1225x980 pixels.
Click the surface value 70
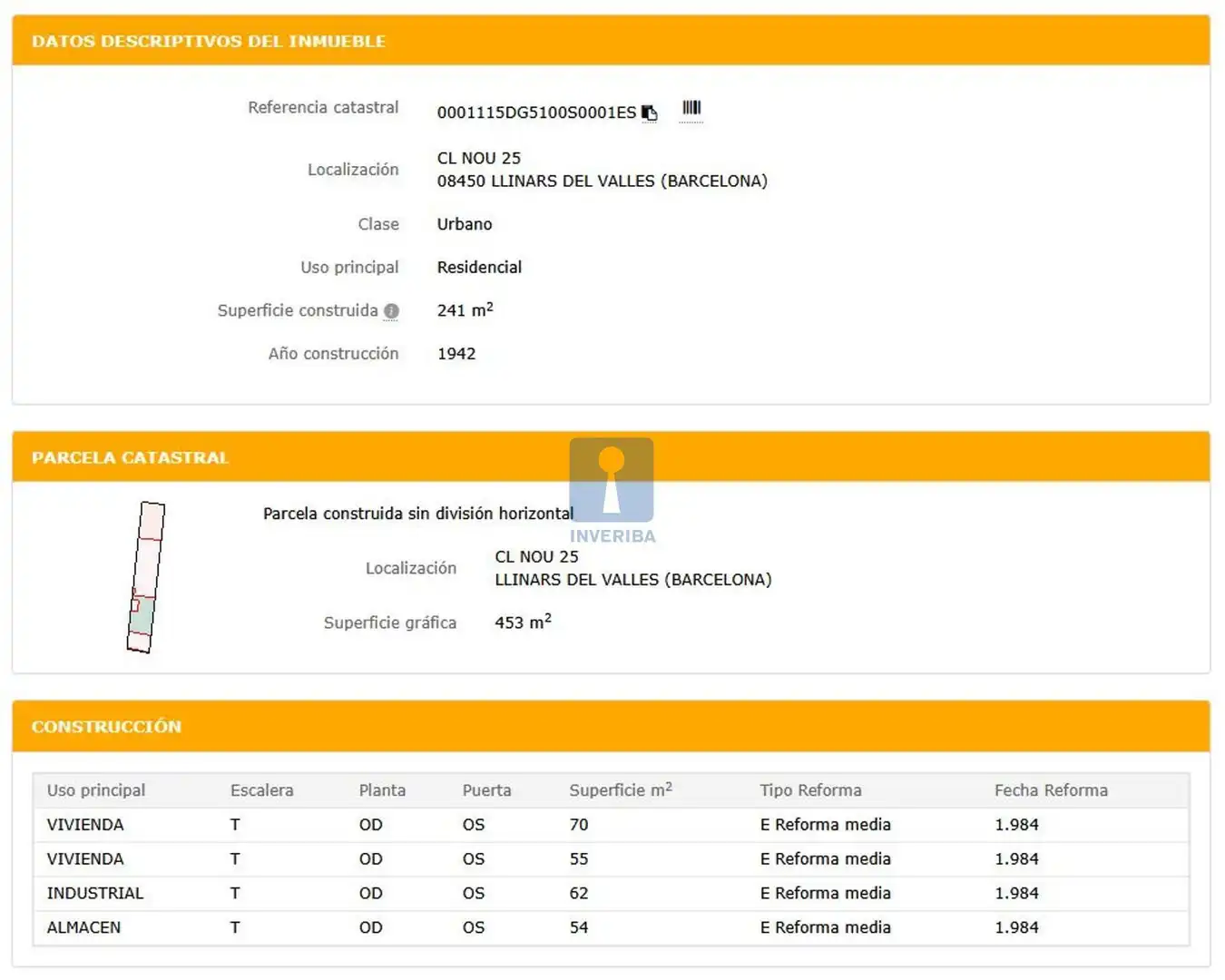pos(579,825)
